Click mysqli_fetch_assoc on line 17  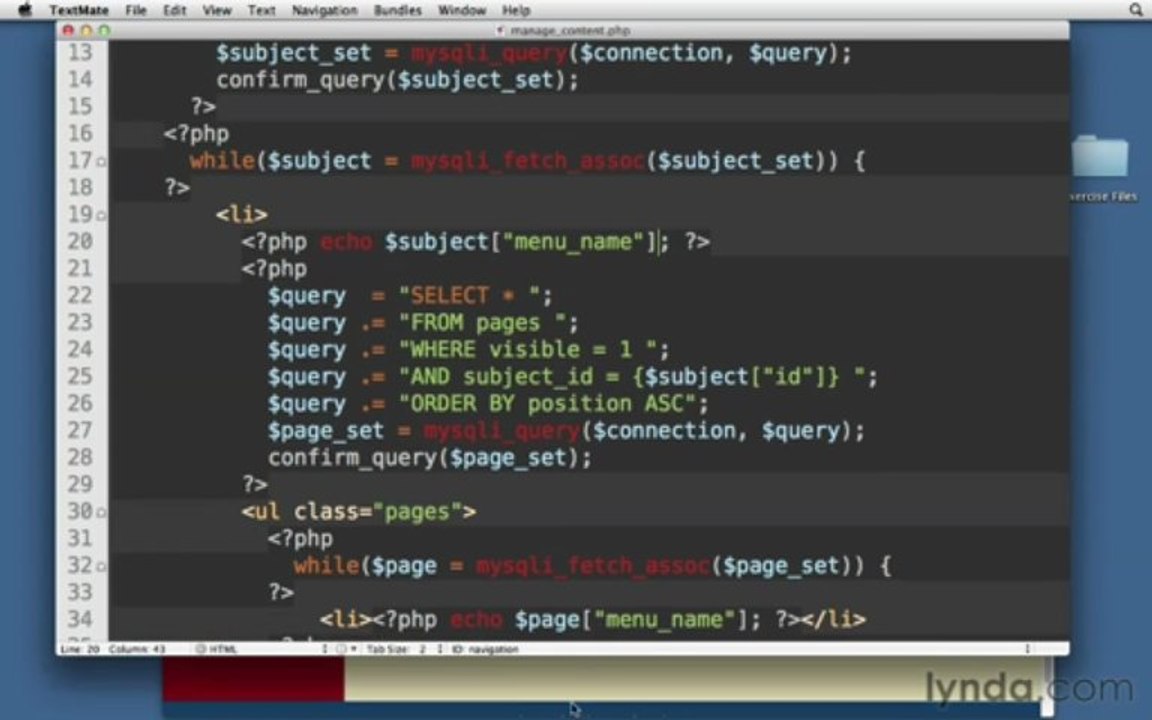click(528, 161)
